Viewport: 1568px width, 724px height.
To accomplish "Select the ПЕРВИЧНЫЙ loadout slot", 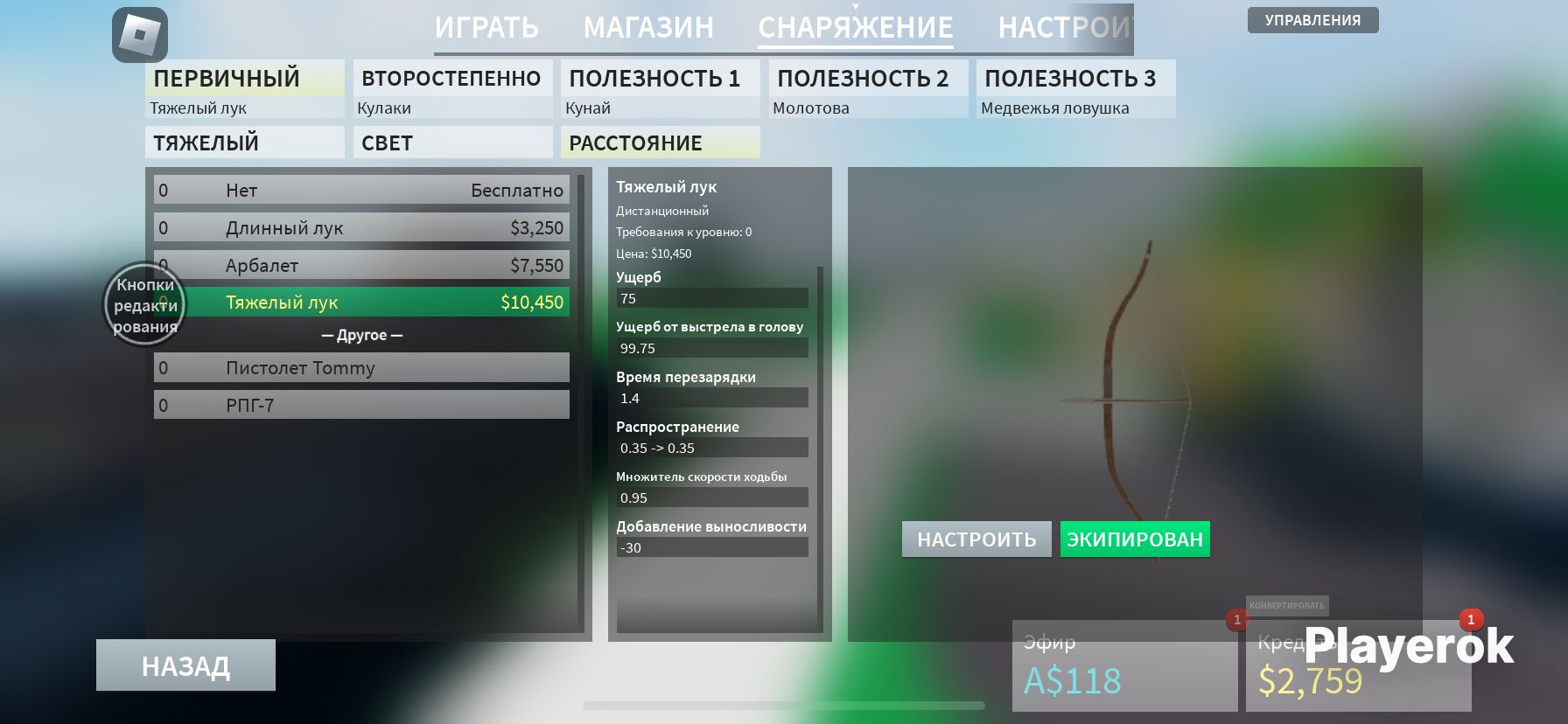I will point(245,88).
